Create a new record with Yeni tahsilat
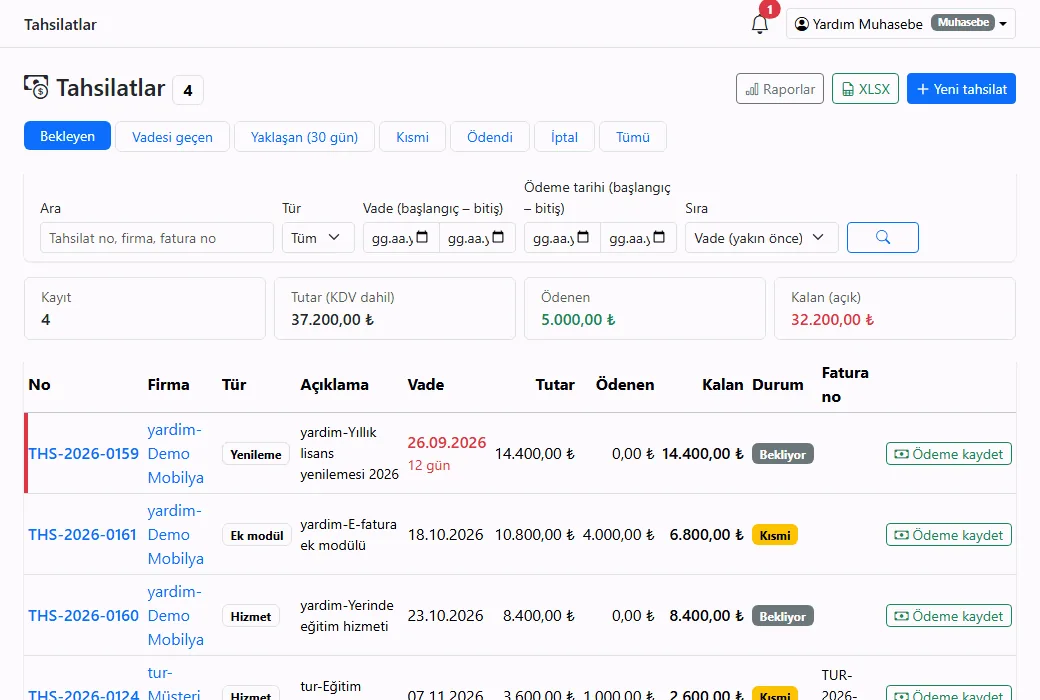The image size is (1040, 700). 961,89
